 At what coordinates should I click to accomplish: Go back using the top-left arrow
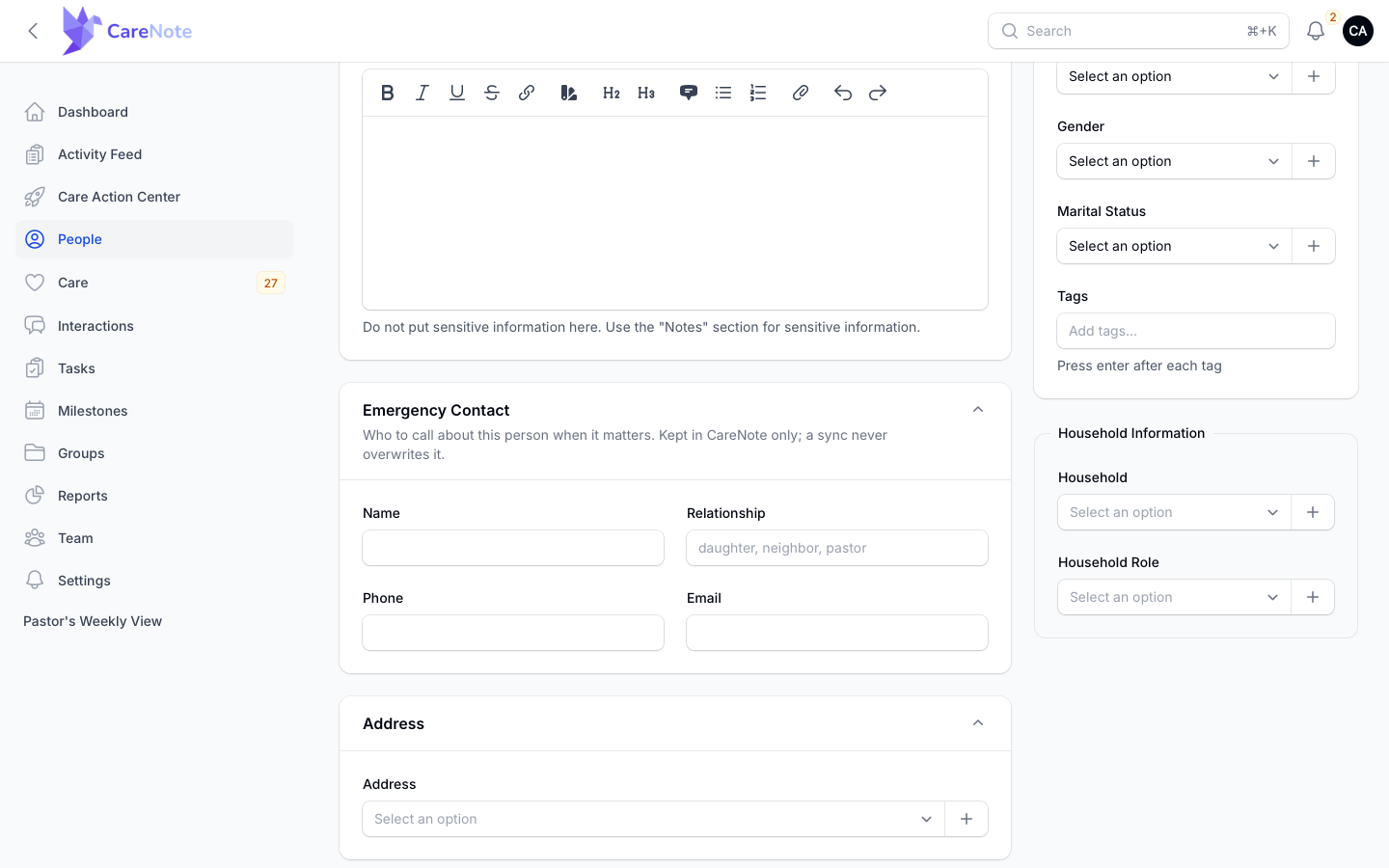point(33,31)
